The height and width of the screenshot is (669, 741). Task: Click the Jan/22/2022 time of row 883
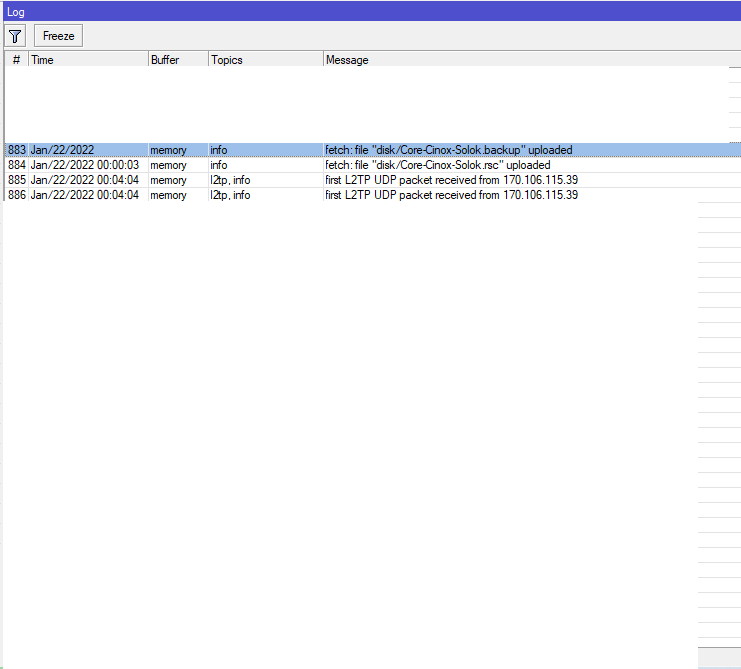(x=62, y=150)
